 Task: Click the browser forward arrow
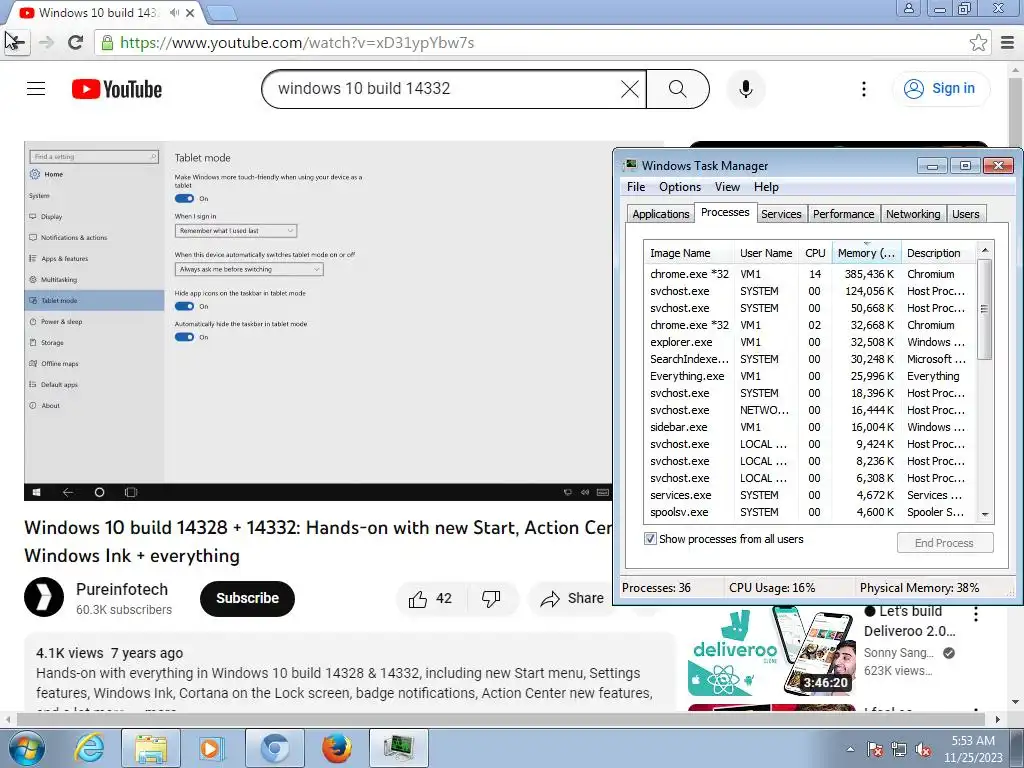(x=46, y=42)
